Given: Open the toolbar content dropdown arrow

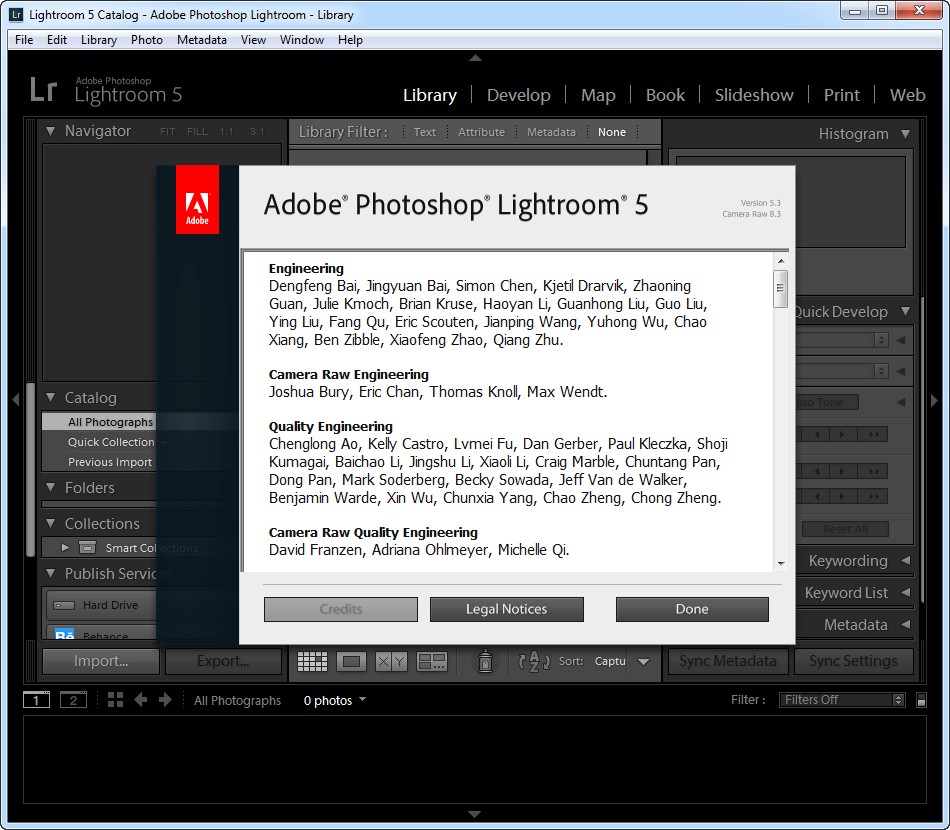Looking at the screenshot, I should tap(643, 662).
